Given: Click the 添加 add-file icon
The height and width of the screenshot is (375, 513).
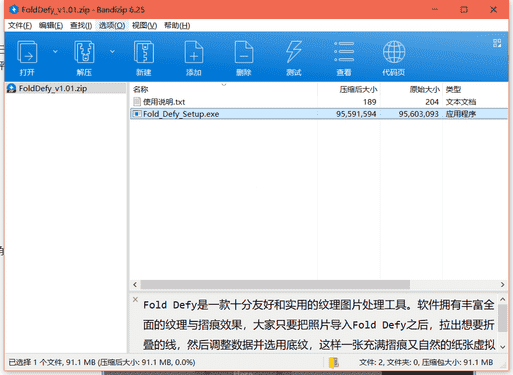Looking at the screenshot, I should (194, 52).
